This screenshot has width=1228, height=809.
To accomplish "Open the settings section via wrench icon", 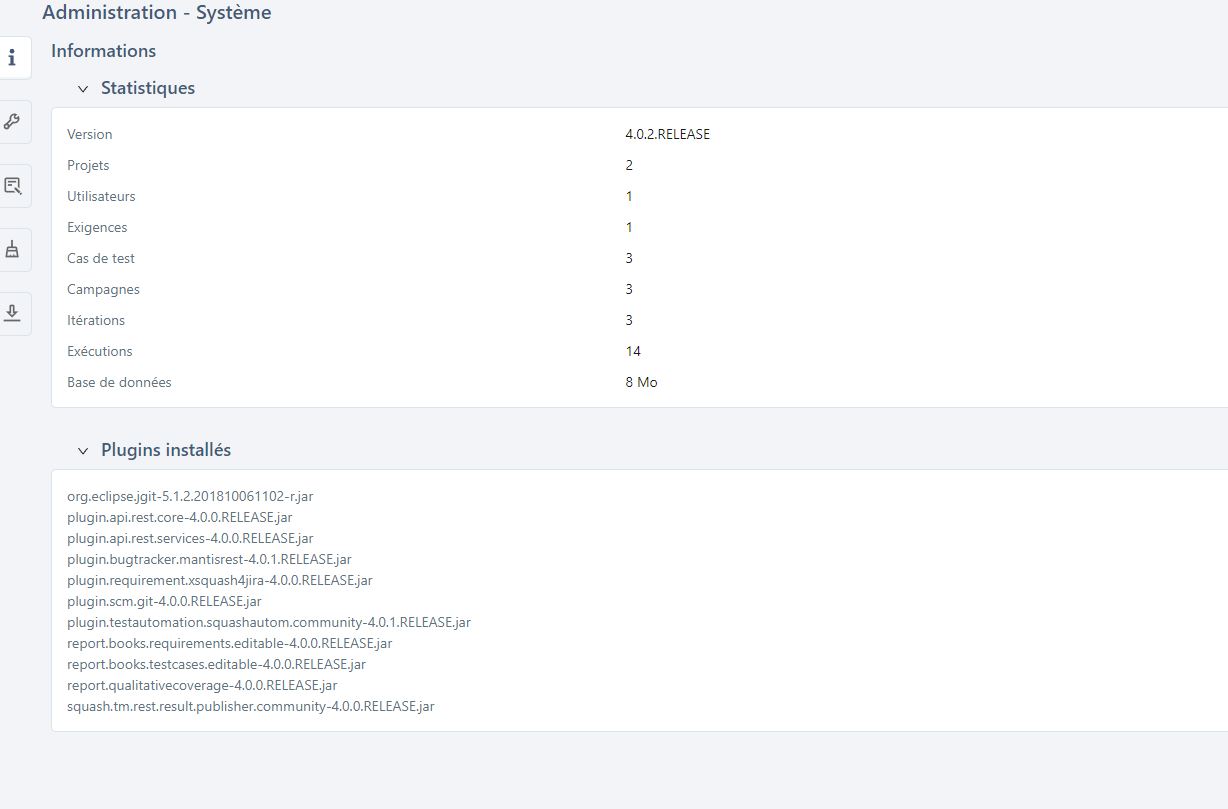I will coord(12,122).
